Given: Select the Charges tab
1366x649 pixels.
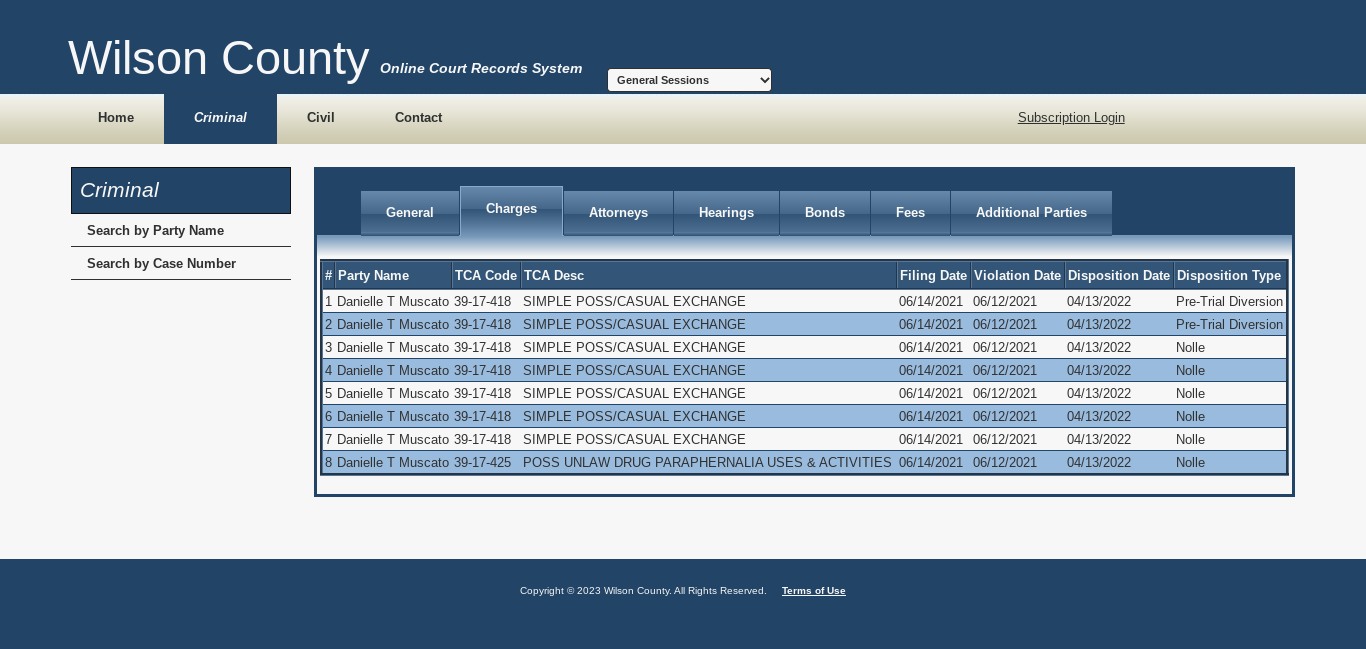Looking at the screenshot, I should pyautogui.click(x=511, y=210).
